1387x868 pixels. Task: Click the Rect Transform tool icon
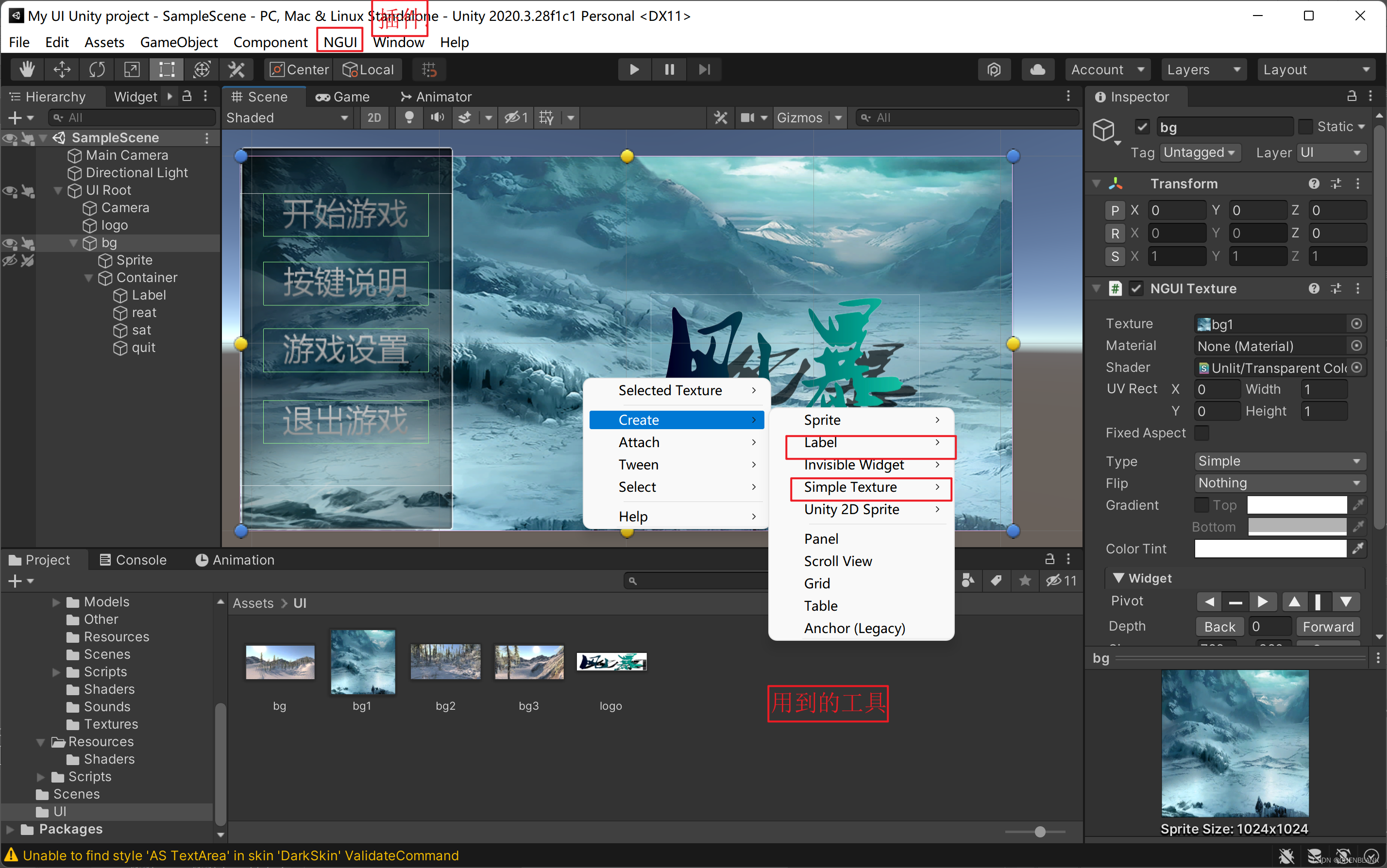[164, 70]
